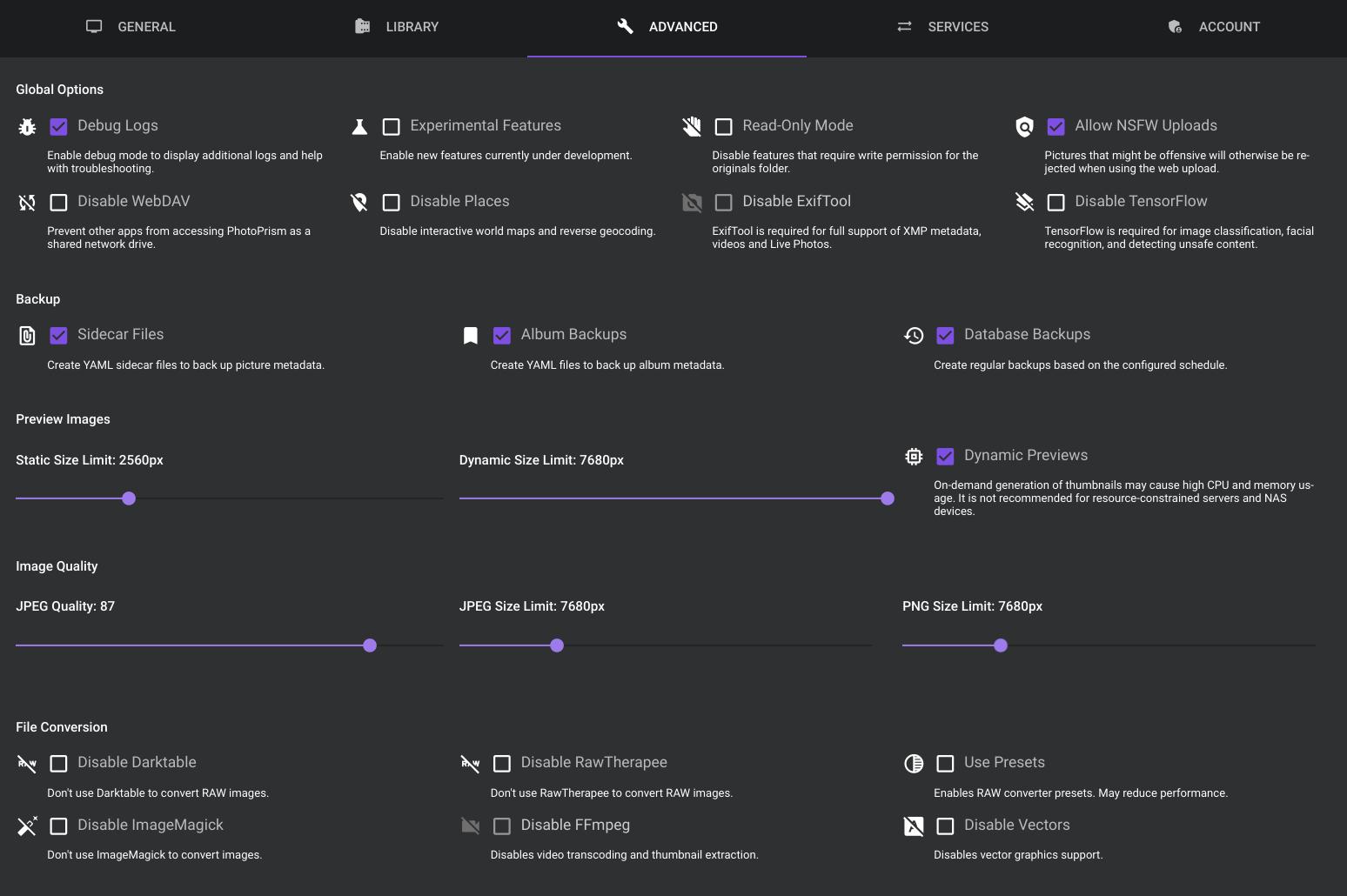Click the flask icon for Experimental Features

click(359, 127)
